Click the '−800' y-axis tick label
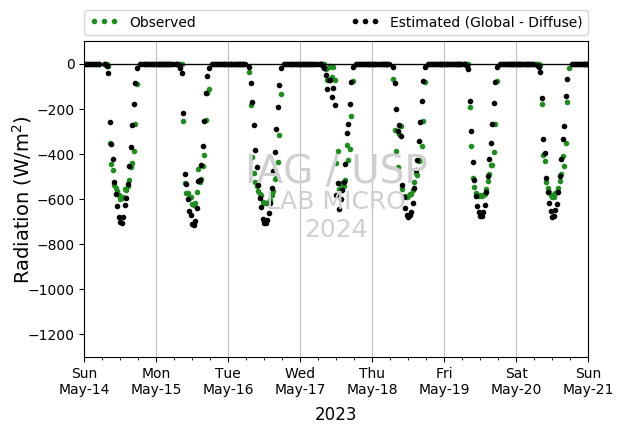623x434 pixels. 56,245
